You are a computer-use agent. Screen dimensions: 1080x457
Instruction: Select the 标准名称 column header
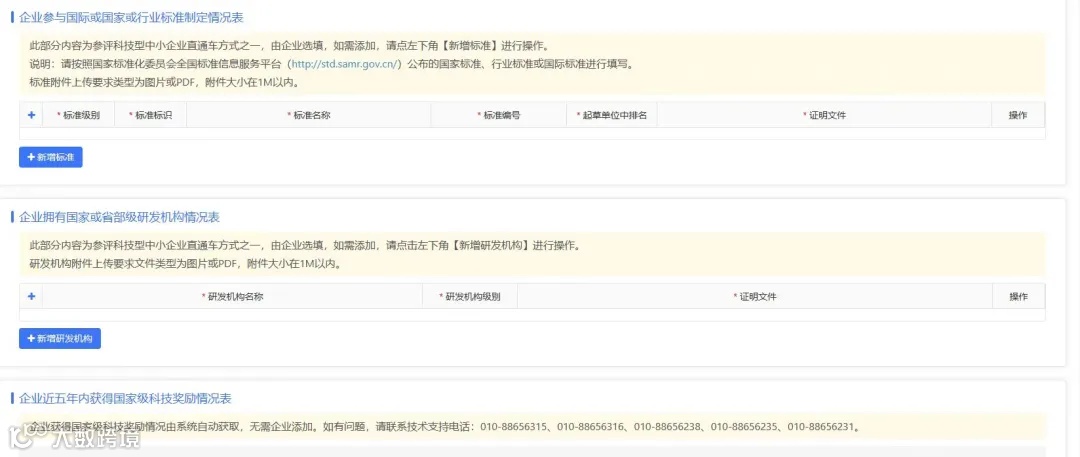[309, 115]
